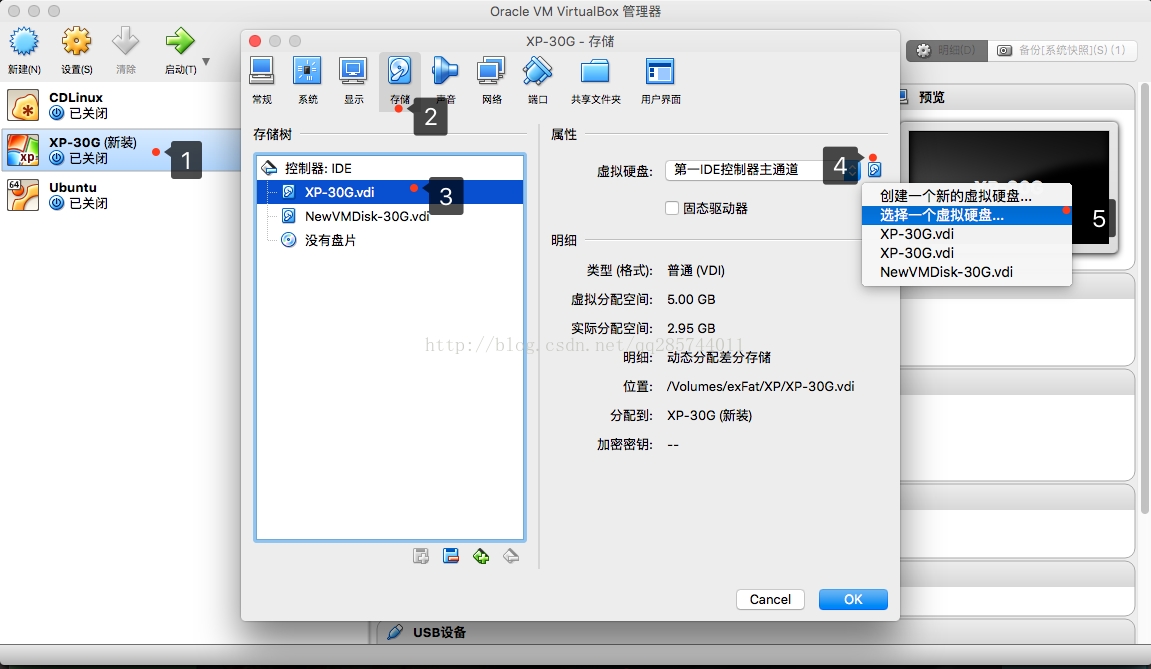Open the IDE primary master channel dropdown
This screenshot has height=669, width=1151.
click(x=762, y=170)
